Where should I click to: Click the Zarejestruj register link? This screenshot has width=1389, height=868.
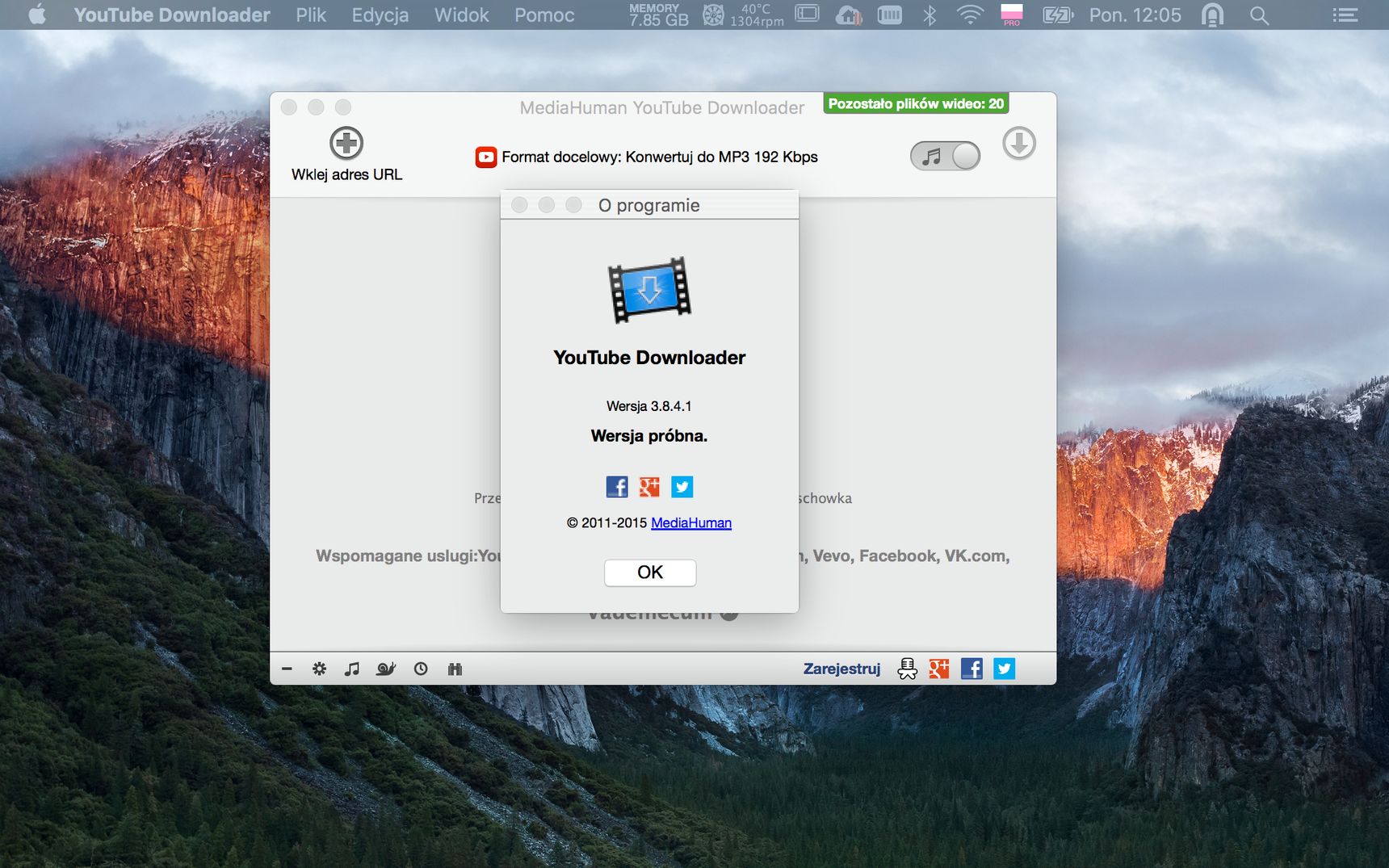click(841, 669)
